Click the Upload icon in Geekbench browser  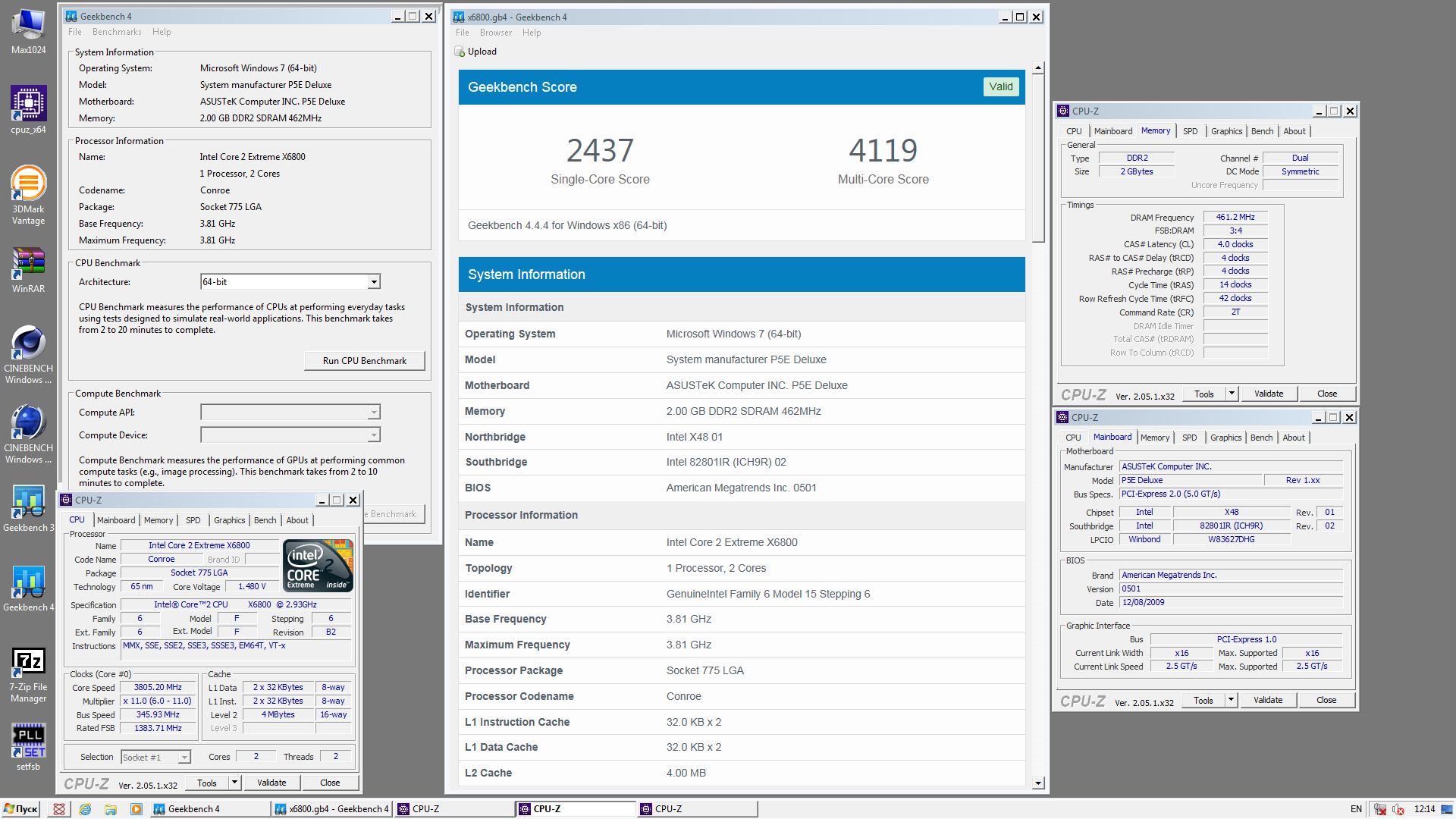(460, 52)
